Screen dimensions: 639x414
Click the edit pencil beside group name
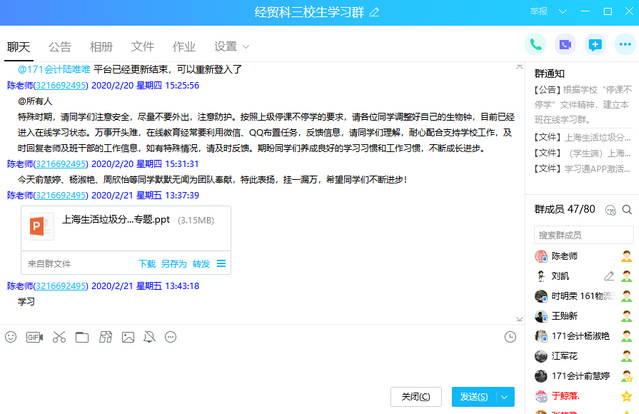coord(375,12)
